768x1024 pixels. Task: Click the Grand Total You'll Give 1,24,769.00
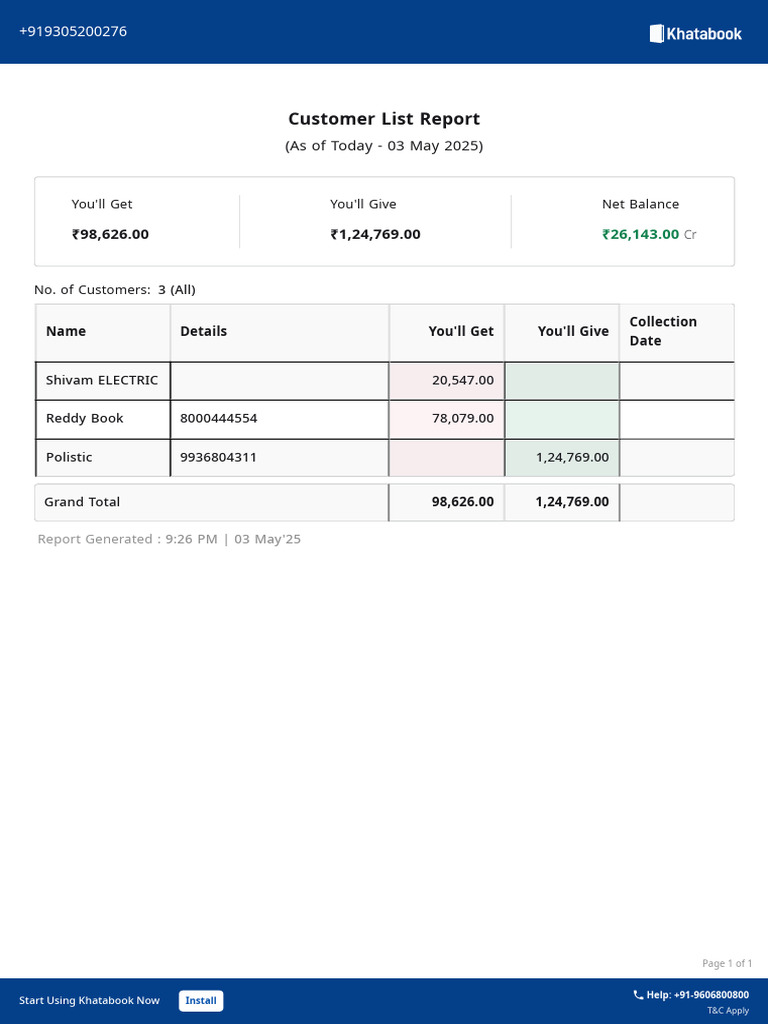[x=572, y=502]
